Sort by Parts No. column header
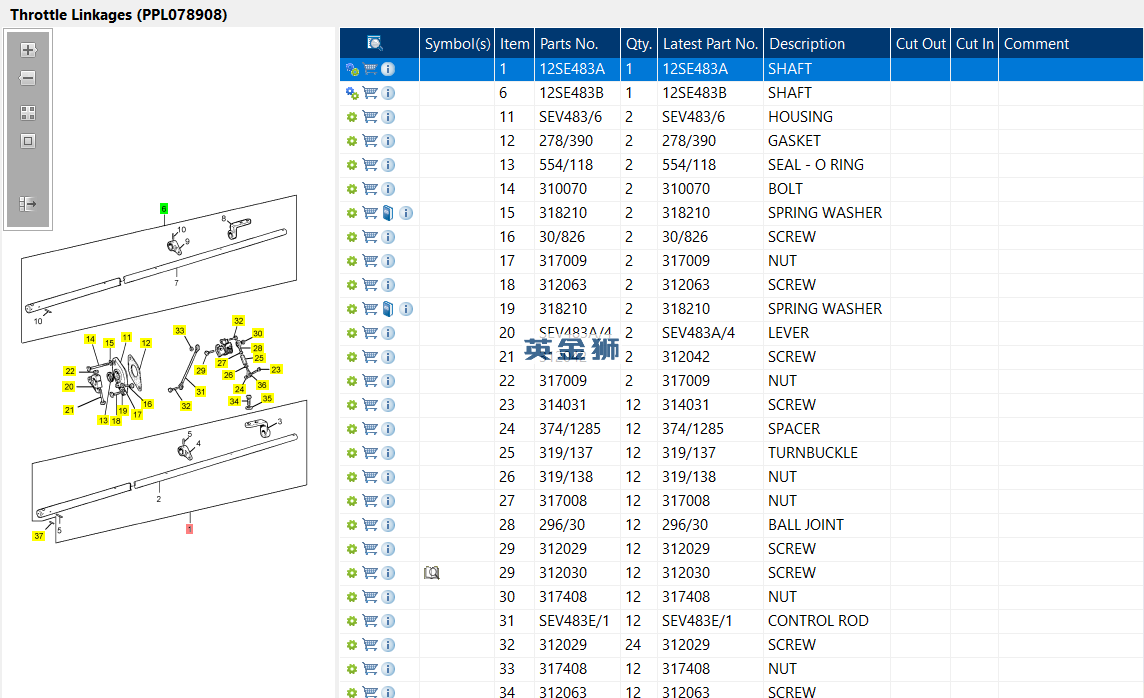1144x698 pixels. pyautogui.click(x=569, y=43)
